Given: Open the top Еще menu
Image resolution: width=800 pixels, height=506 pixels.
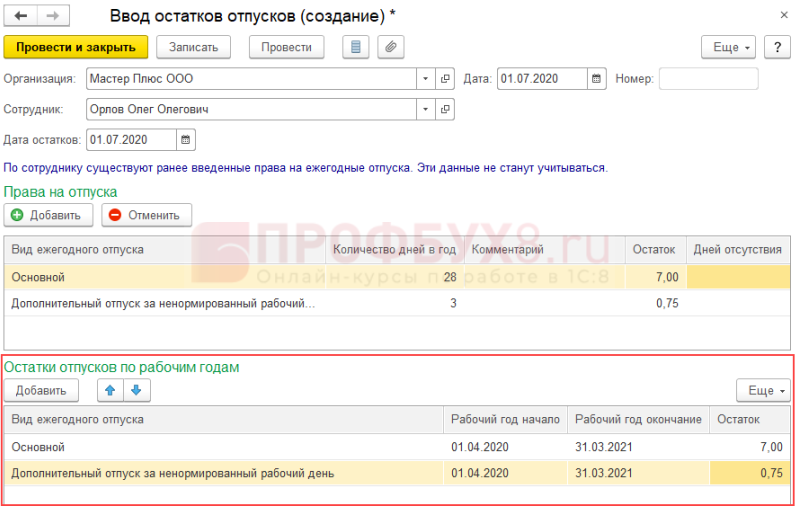Looking at the screenshot, I should [728, 47].
